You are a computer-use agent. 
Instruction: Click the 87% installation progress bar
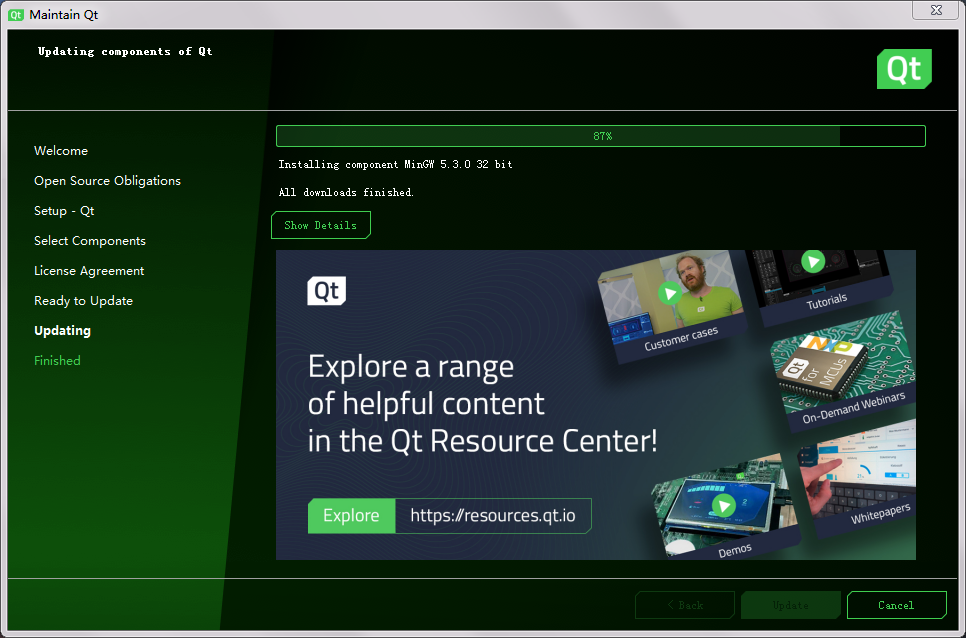pyautogui.click(x=600, y=136)
